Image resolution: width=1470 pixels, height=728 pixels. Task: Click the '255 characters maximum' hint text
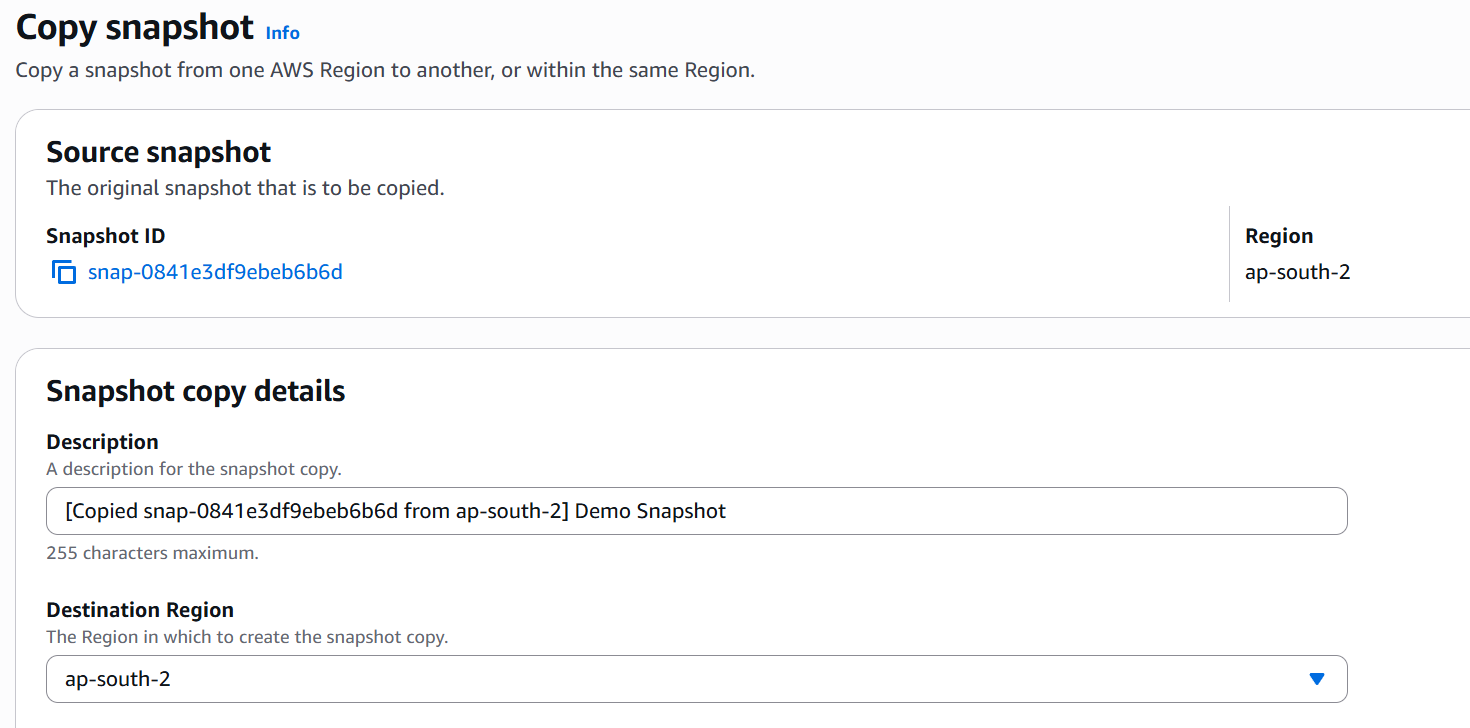pos(152,553)
